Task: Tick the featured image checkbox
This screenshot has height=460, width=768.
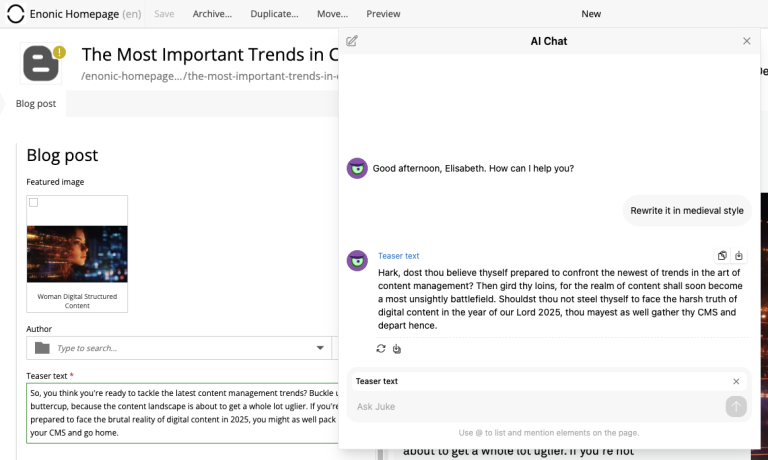Action: [x=33, y=202]
